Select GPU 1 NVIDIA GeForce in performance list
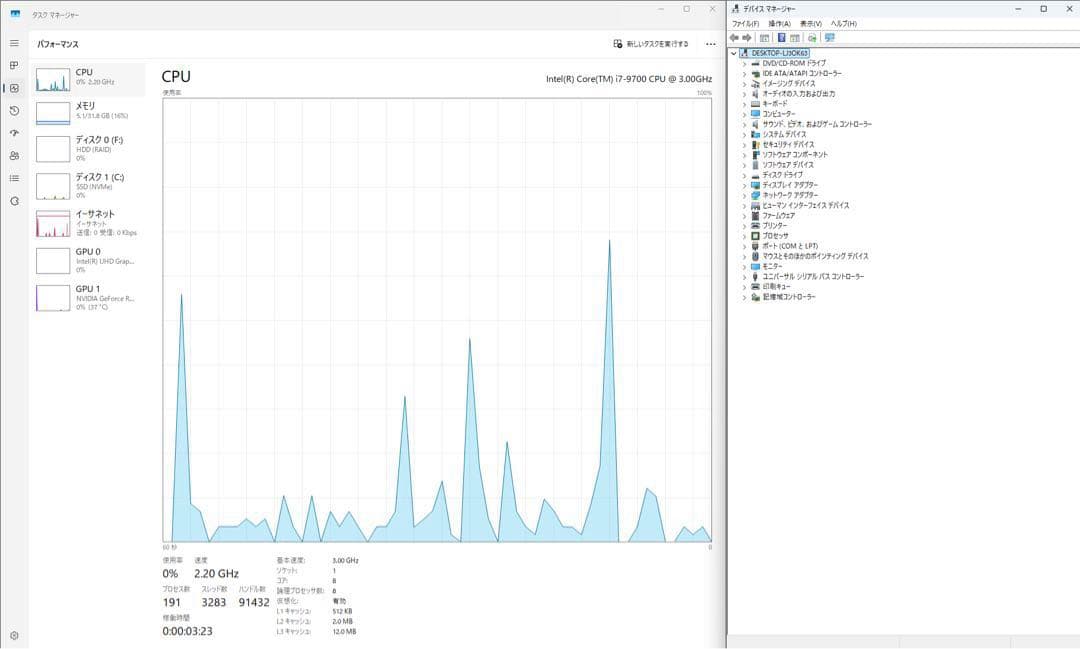Image resolution: width=1080 pixels, height=649 pixels. 85,297
